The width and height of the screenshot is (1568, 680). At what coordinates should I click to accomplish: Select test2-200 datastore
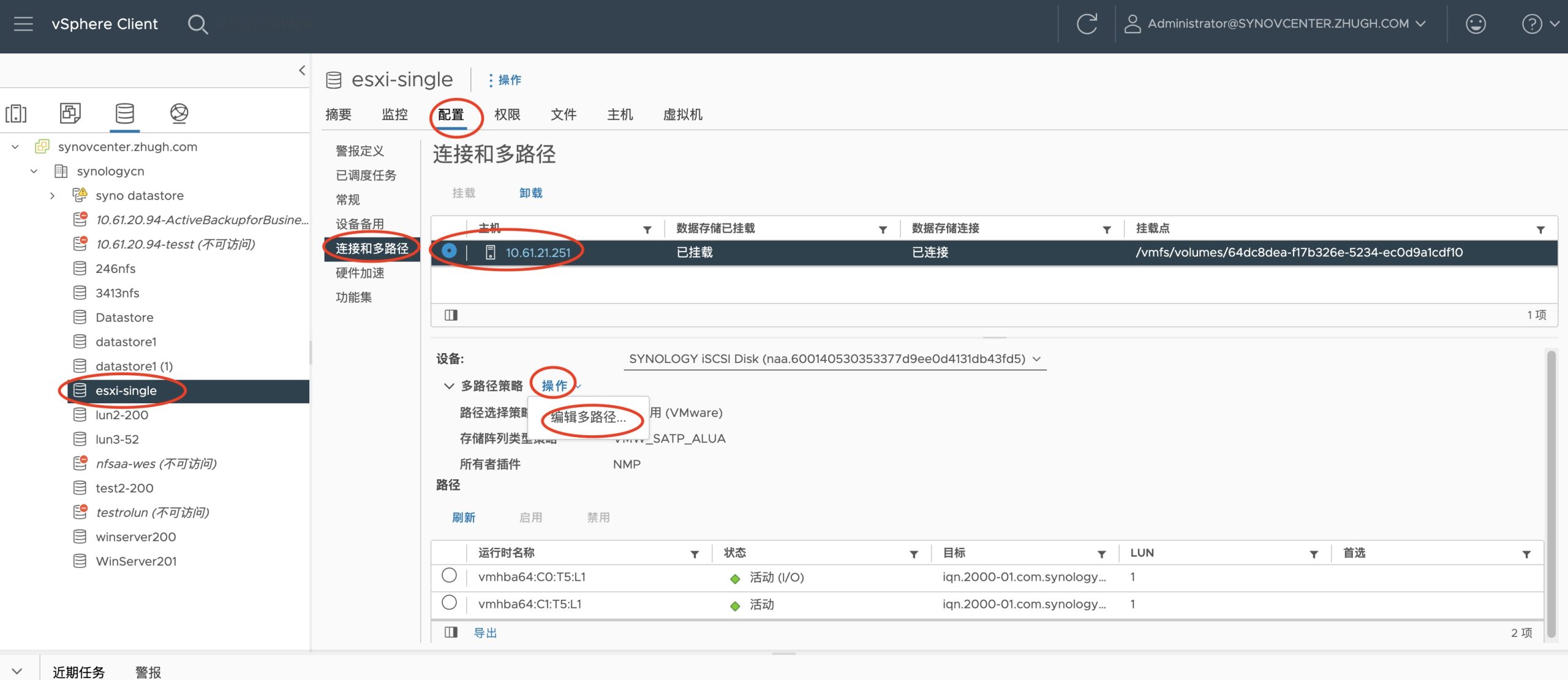pos(124,488)
